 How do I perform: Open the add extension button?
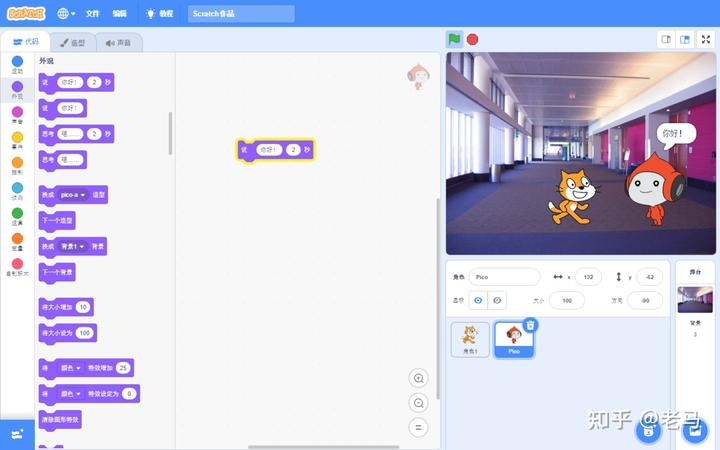17,434
